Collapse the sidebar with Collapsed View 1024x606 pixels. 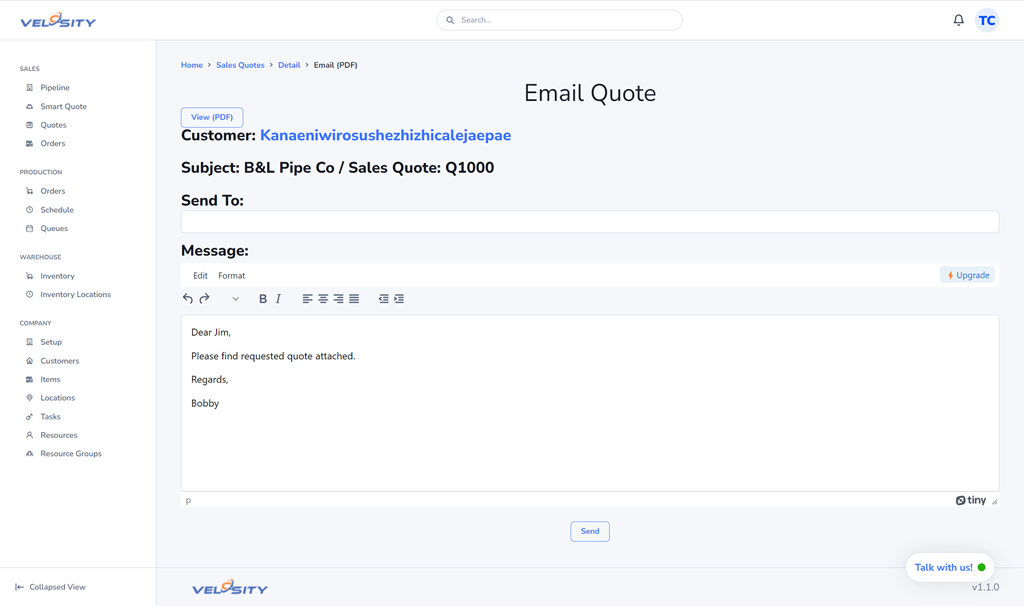[x=50, y=587]
